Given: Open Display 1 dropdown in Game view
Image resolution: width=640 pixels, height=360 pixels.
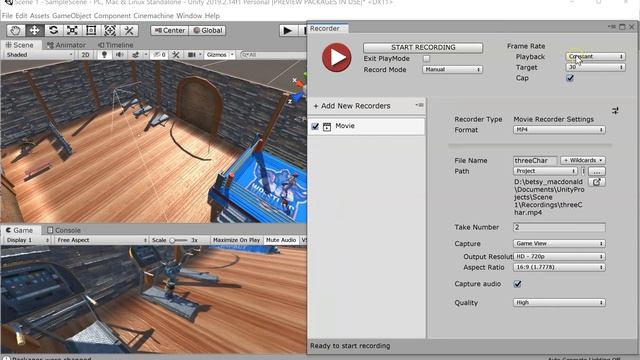Looking at the screenshot, I should (x=27, y=240).
